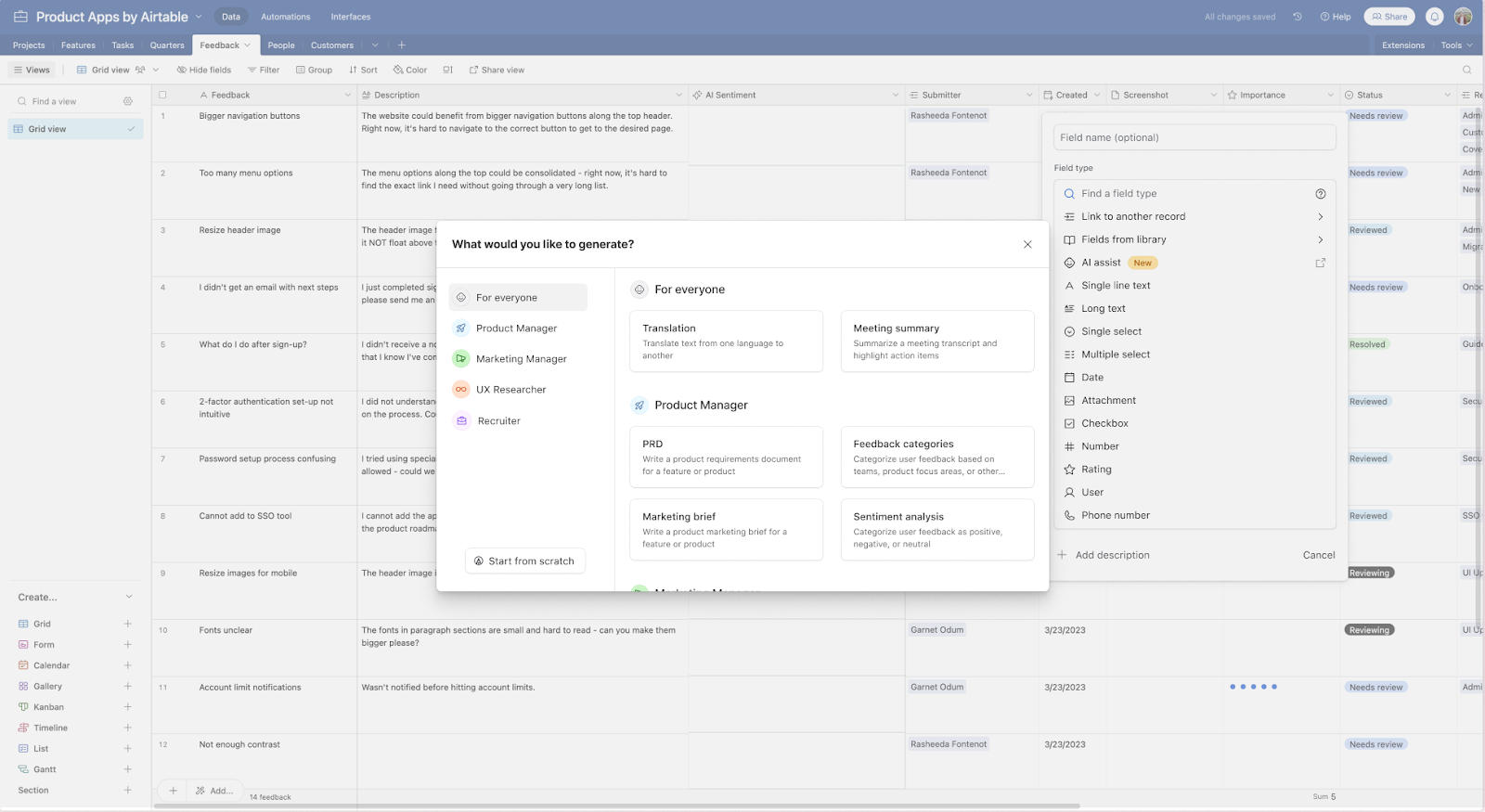Click the search icon in the view toolbar
Image resolution: width=1485 pixels, height=812 pixels.
(x=1467, y=70)
